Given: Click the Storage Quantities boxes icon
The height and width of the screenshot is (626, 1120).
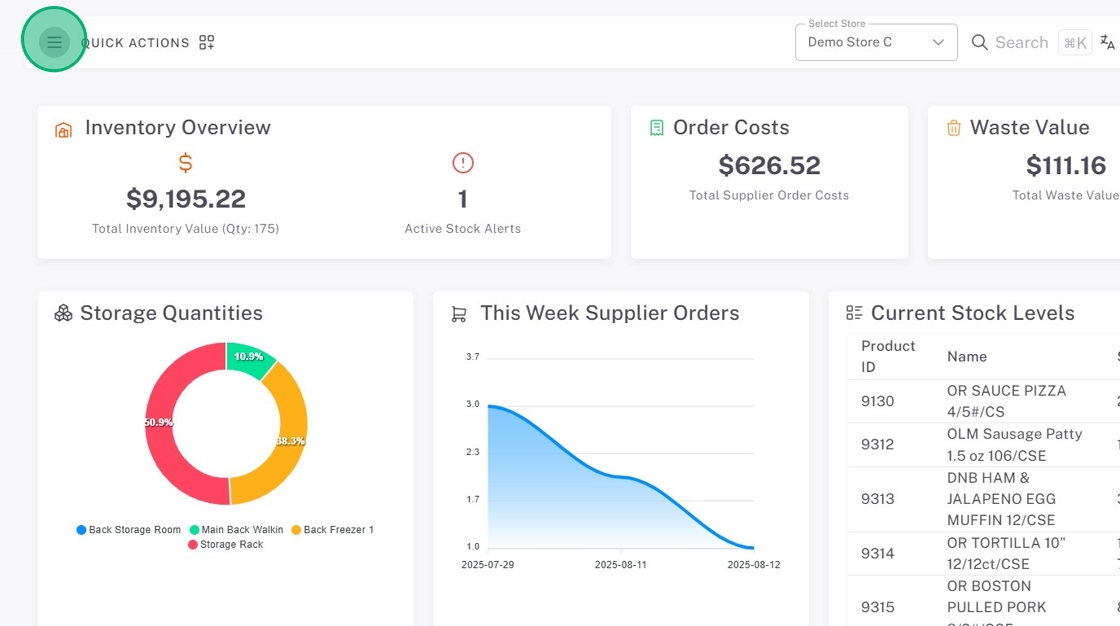Looking at the screenshot, I should click(x=63, y=314).
